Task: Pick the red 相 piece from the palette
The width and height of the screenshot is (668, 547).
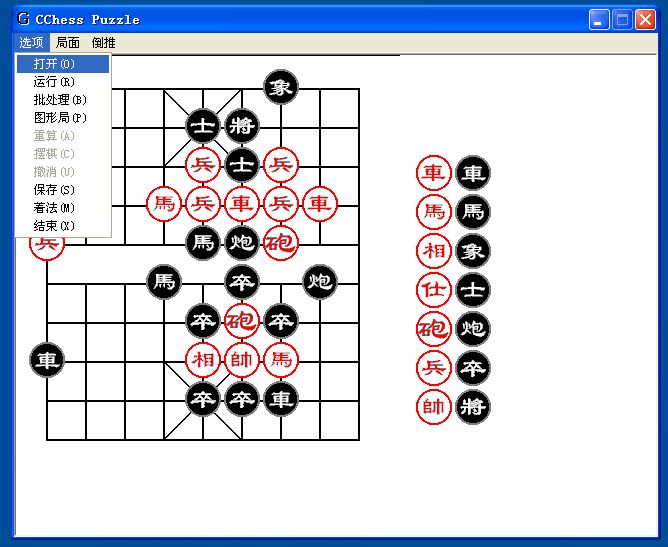Action: (433, 251)
